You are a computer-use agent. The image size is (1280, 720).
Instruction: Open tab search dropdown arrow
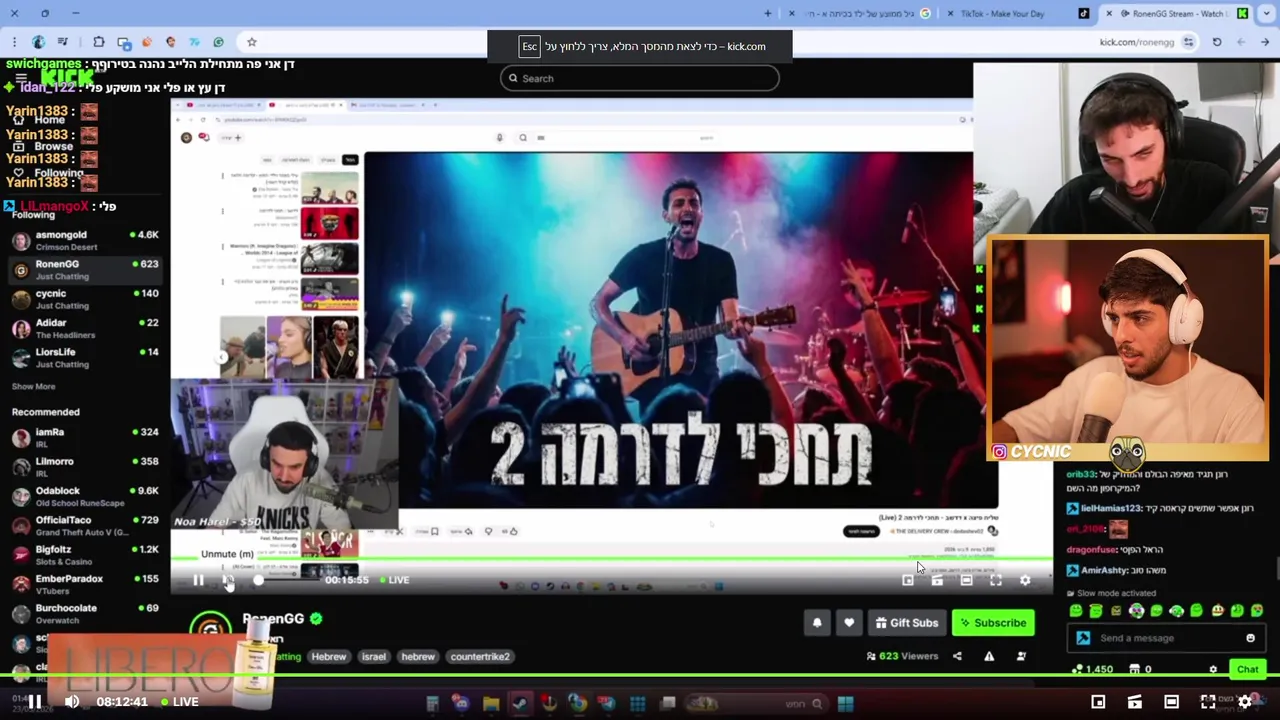pos(1265,13)
